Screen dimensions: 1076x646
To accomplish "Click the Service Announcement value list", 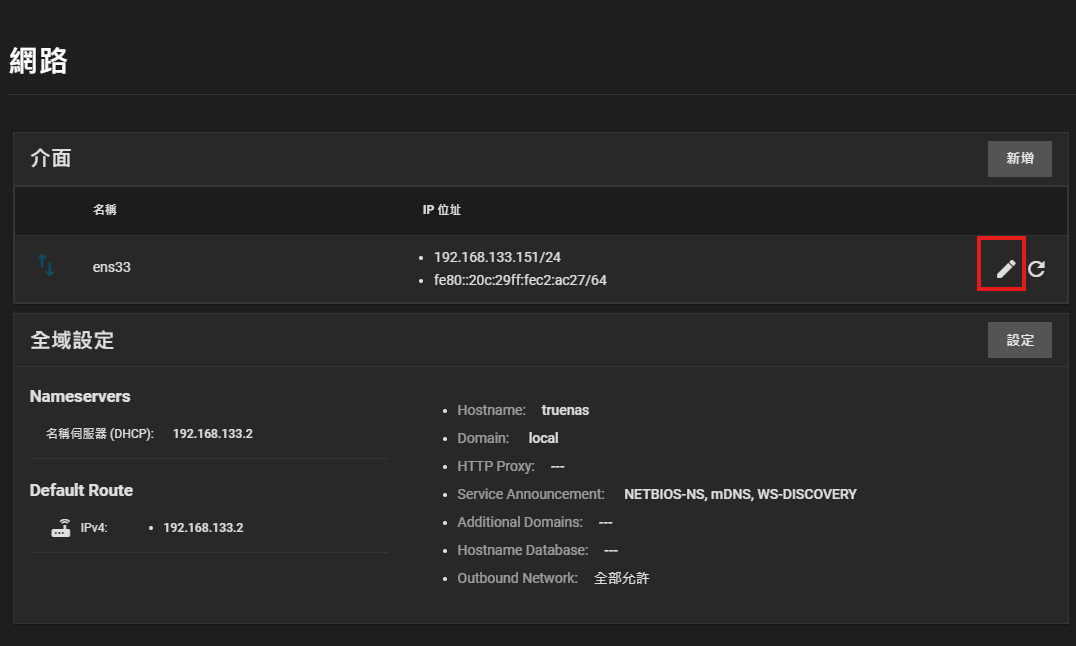I will click(x=740, y=494).
